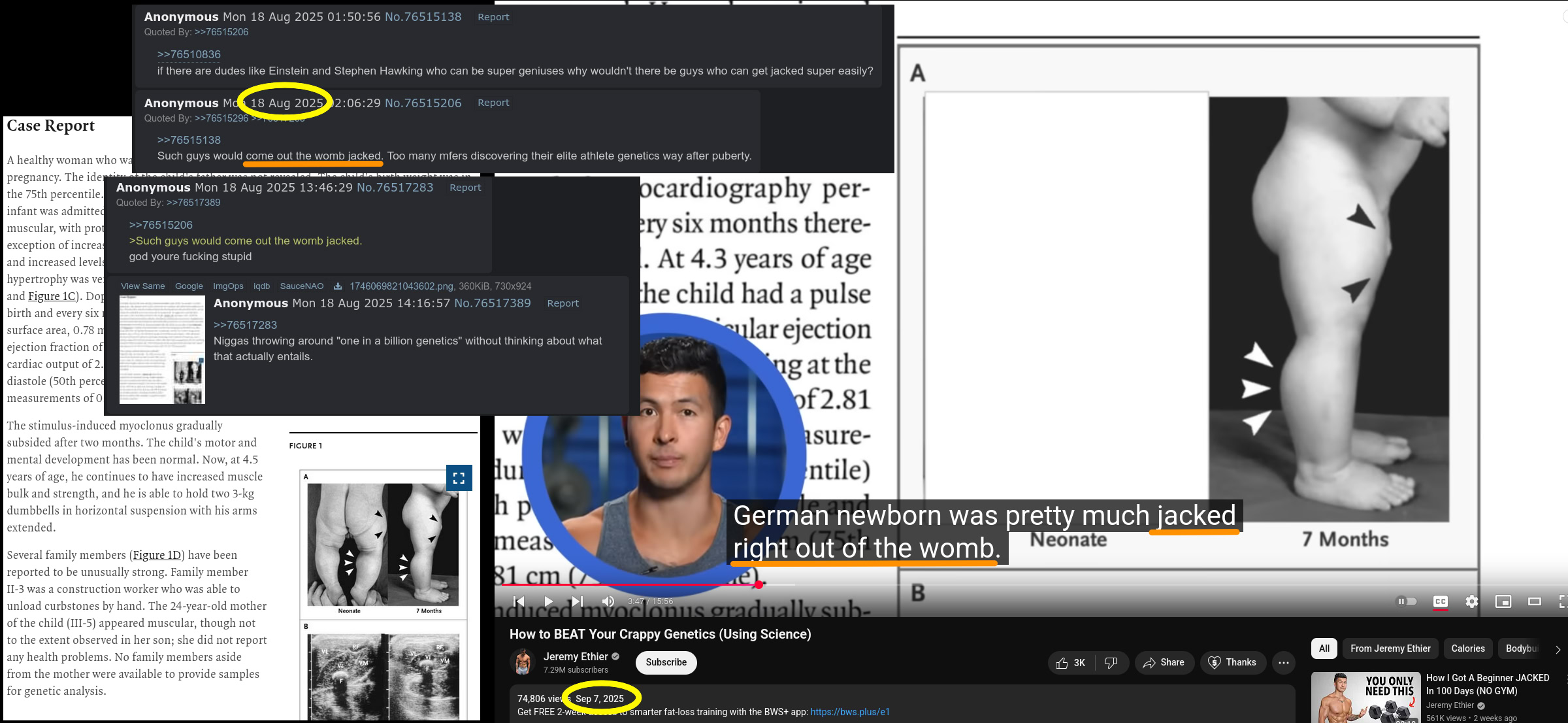Skip to next video button
The image size is (1568, 723).
pyautogui.click(x=578, y=601)
